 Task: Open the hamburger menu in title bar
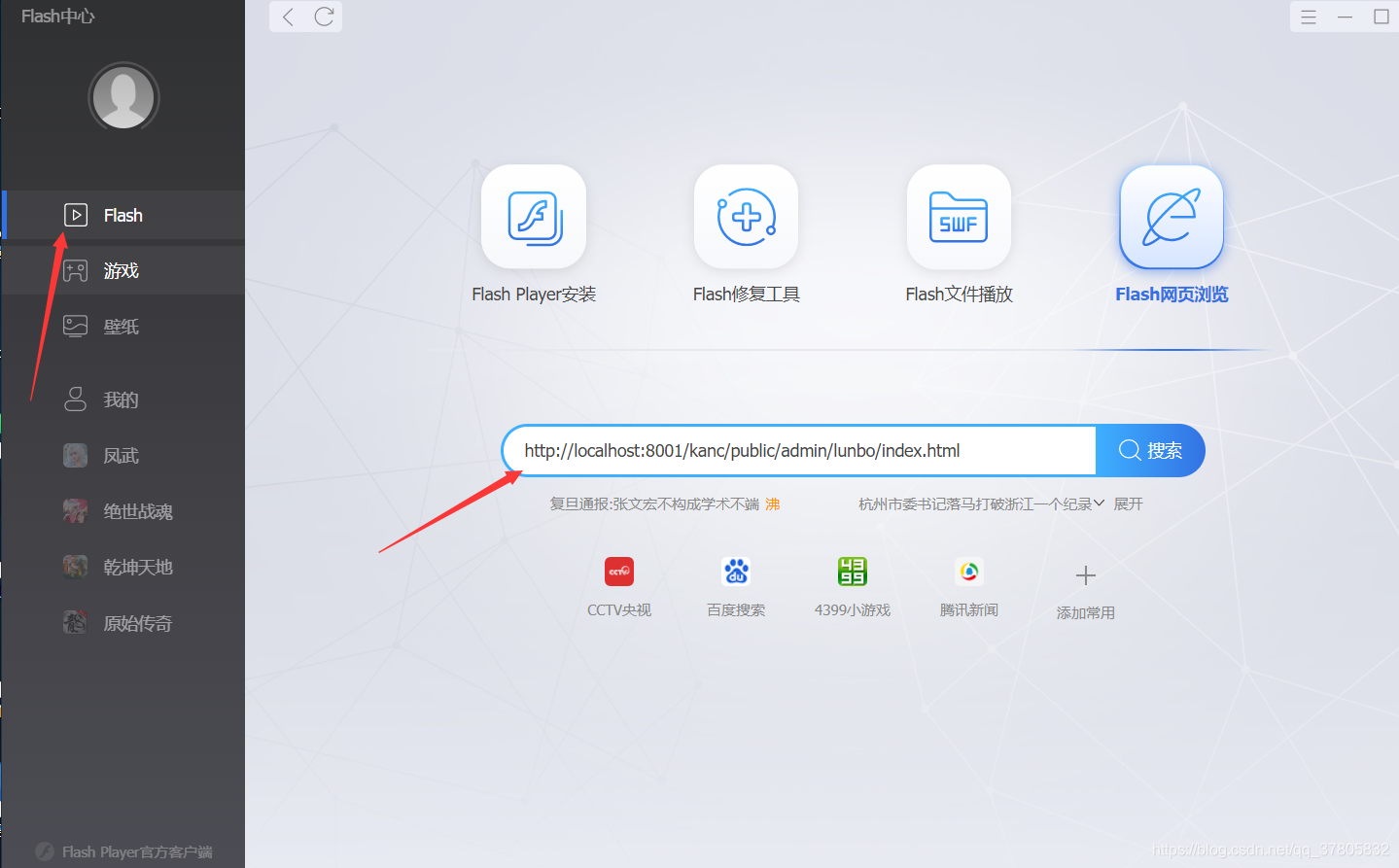click(1309, 17)
